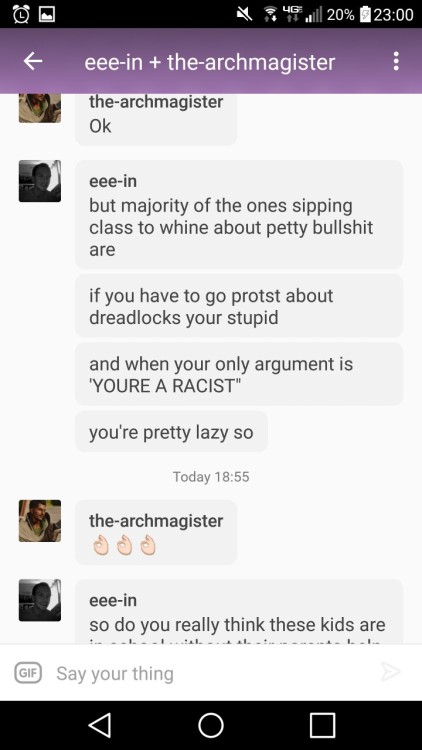
Task: Tap Android recent apps square
Action: (x=322, y=725)
